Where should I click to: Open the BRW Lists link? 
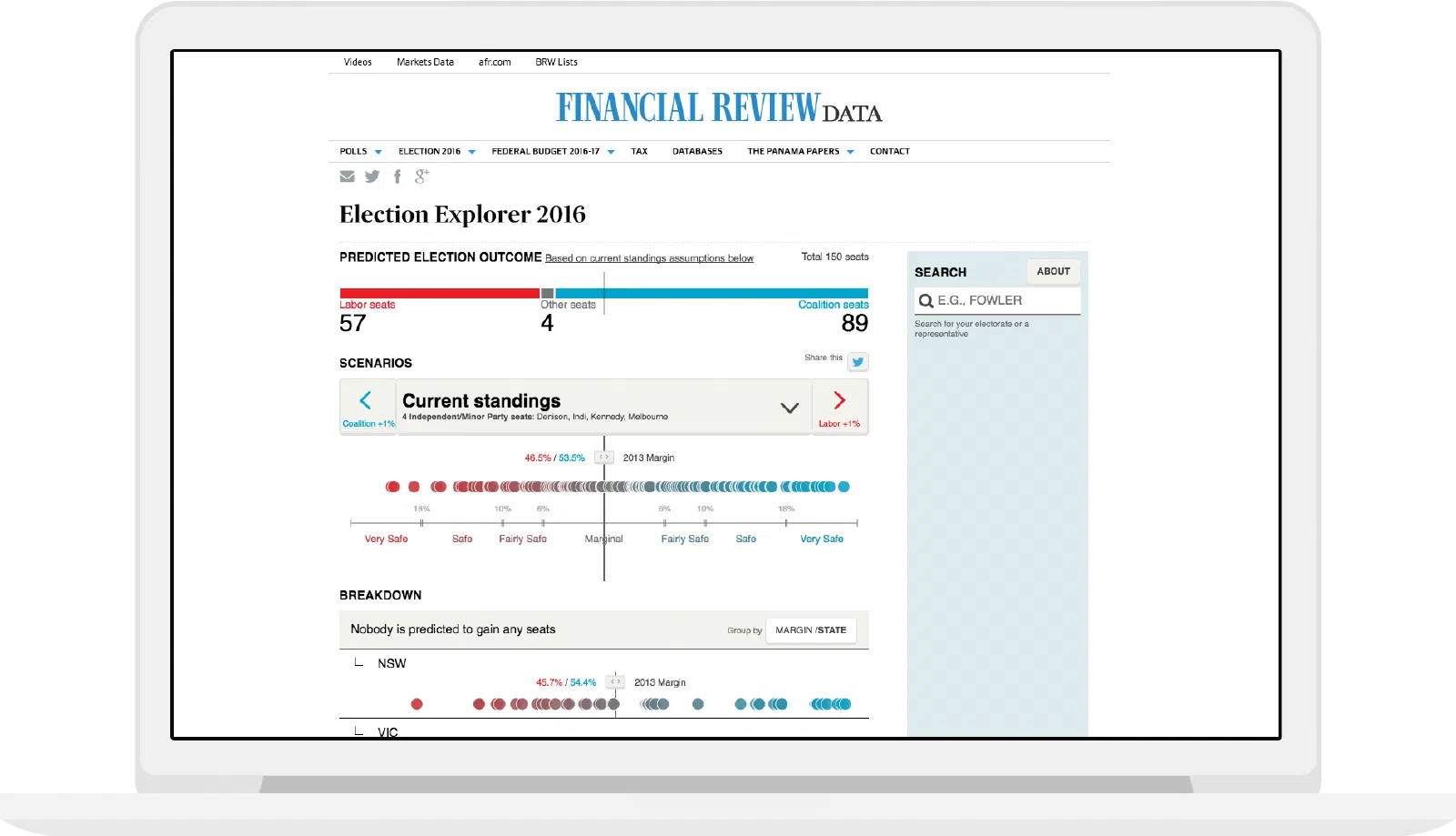(556, 63)
